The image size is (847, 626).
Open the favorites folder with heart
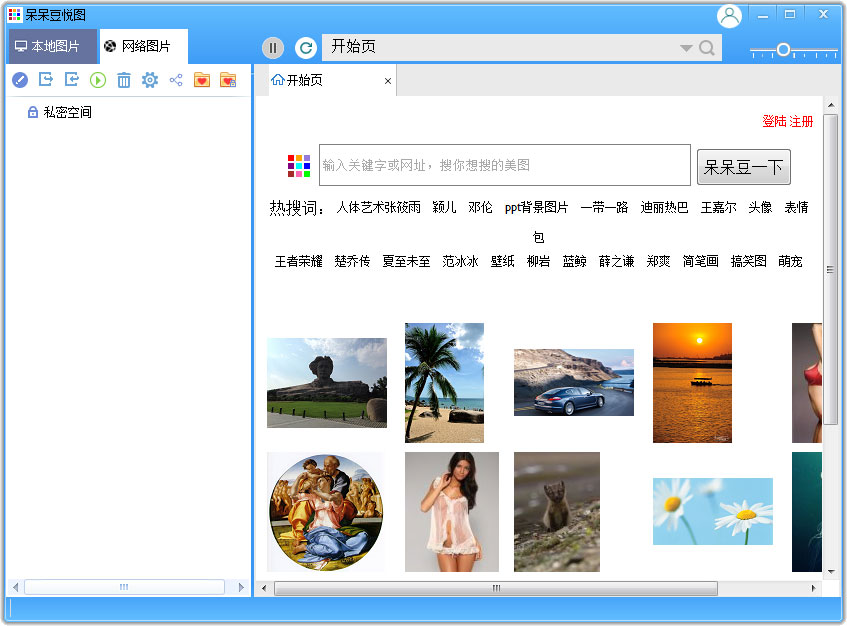tap(202, 80)
